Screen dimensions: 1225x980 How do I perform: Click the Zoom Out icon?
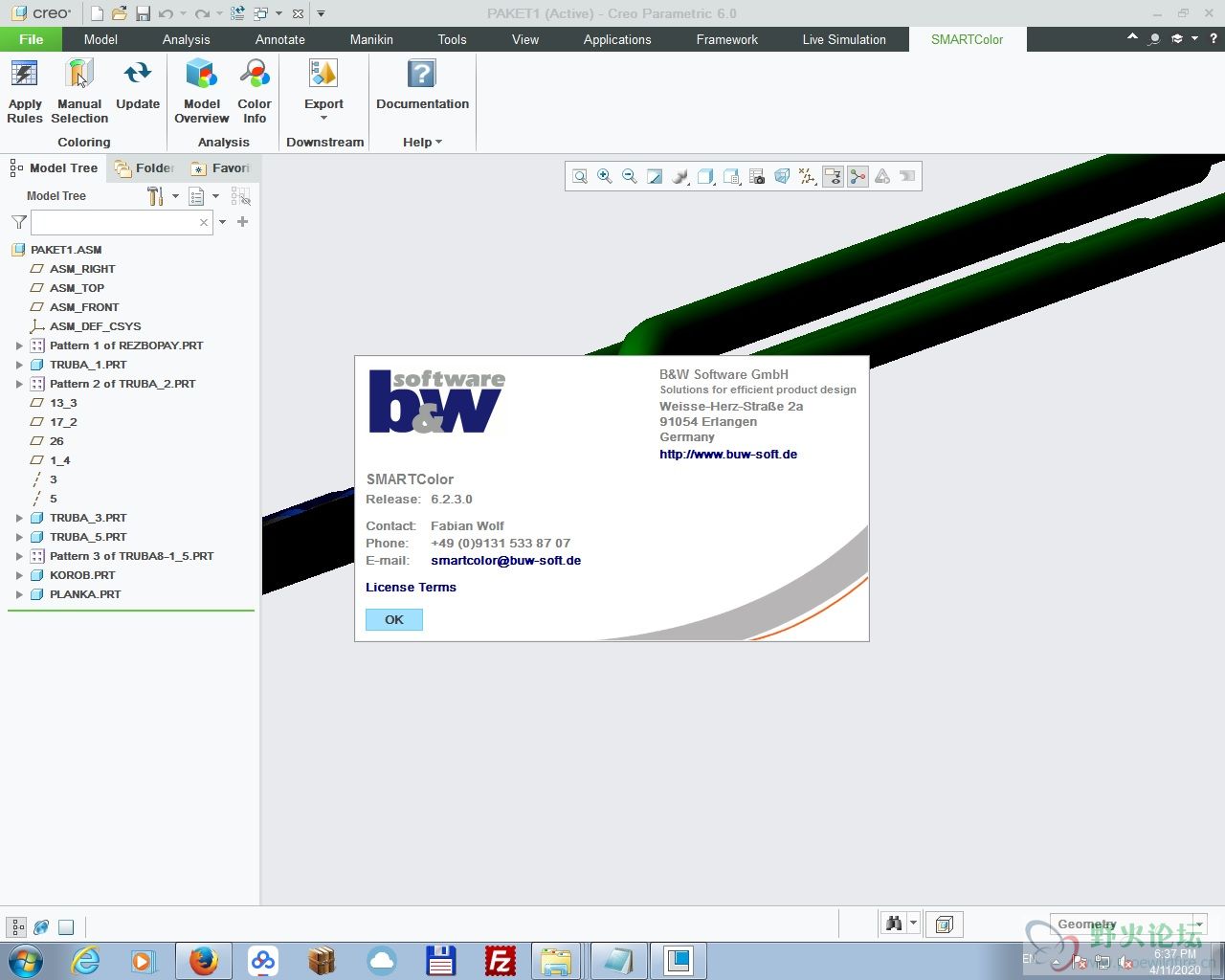[630, 176]
